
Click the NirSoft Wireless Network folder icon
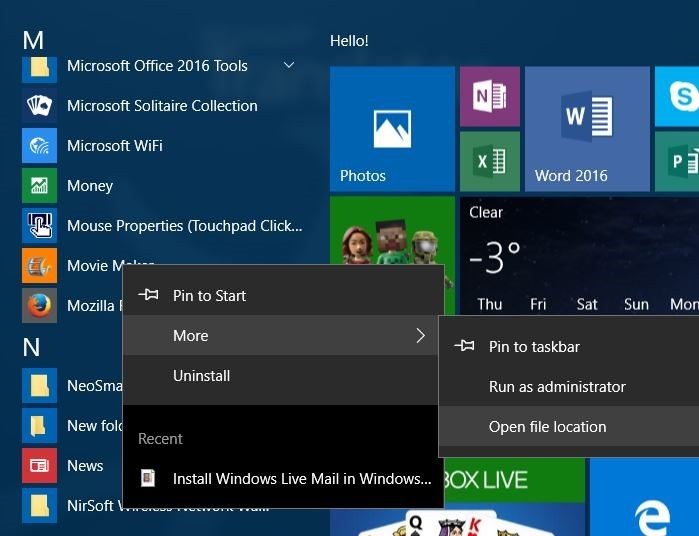tap(39, 506)
